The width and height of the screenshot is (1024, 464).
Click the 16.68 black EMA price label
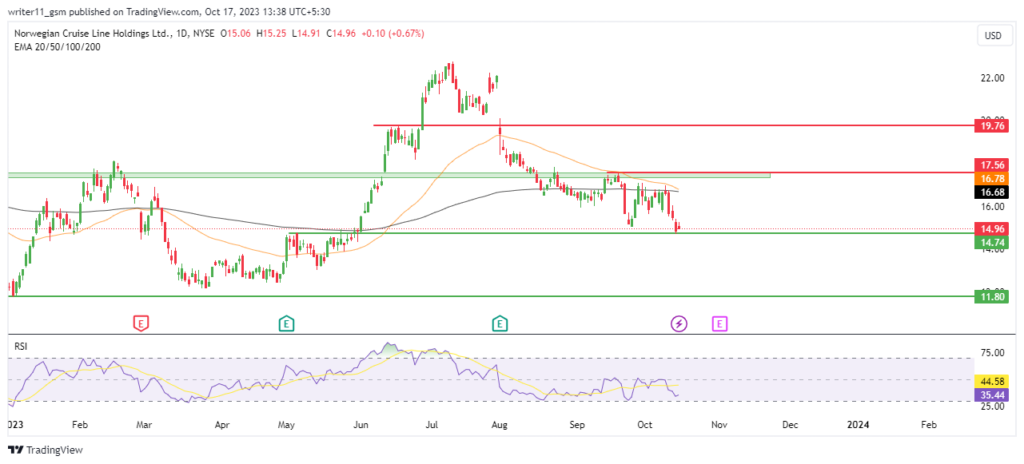coord(990,192)
